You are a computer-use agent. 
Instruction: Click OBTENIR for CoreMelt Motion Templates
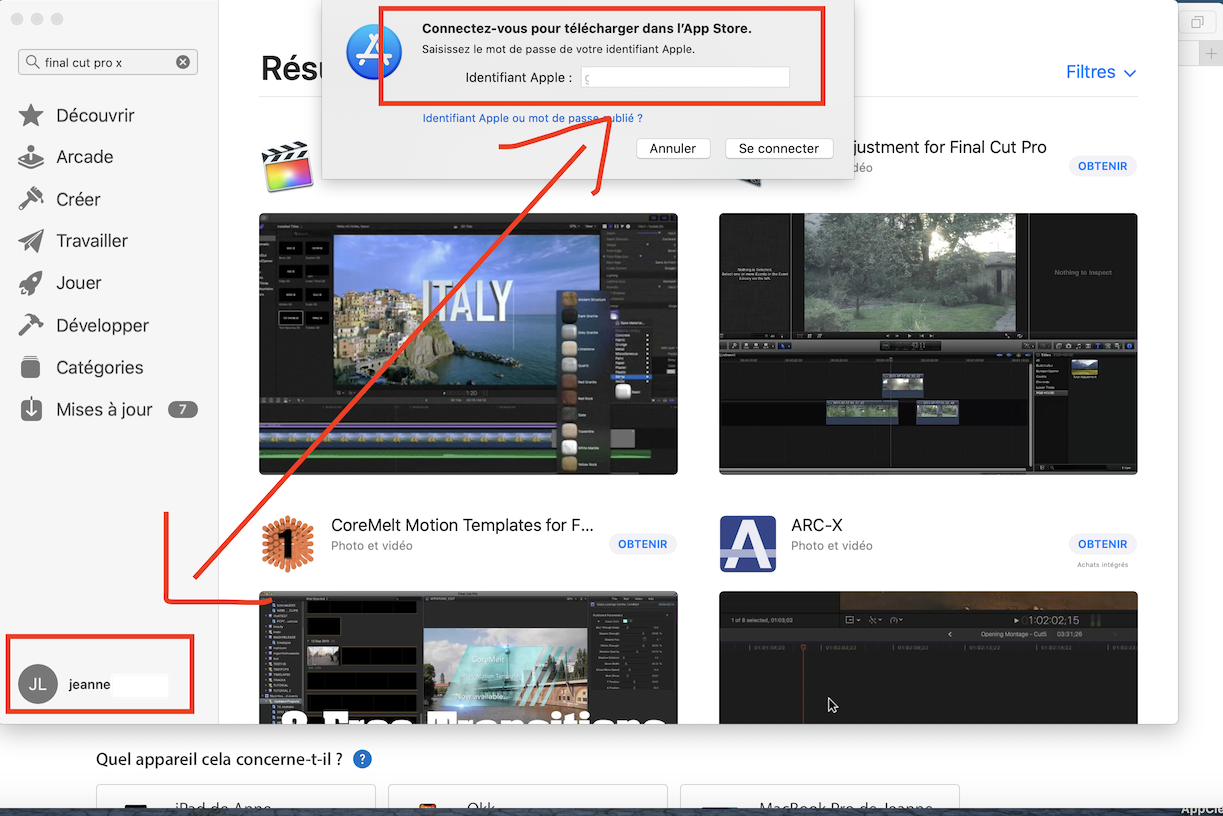point(642,544)
